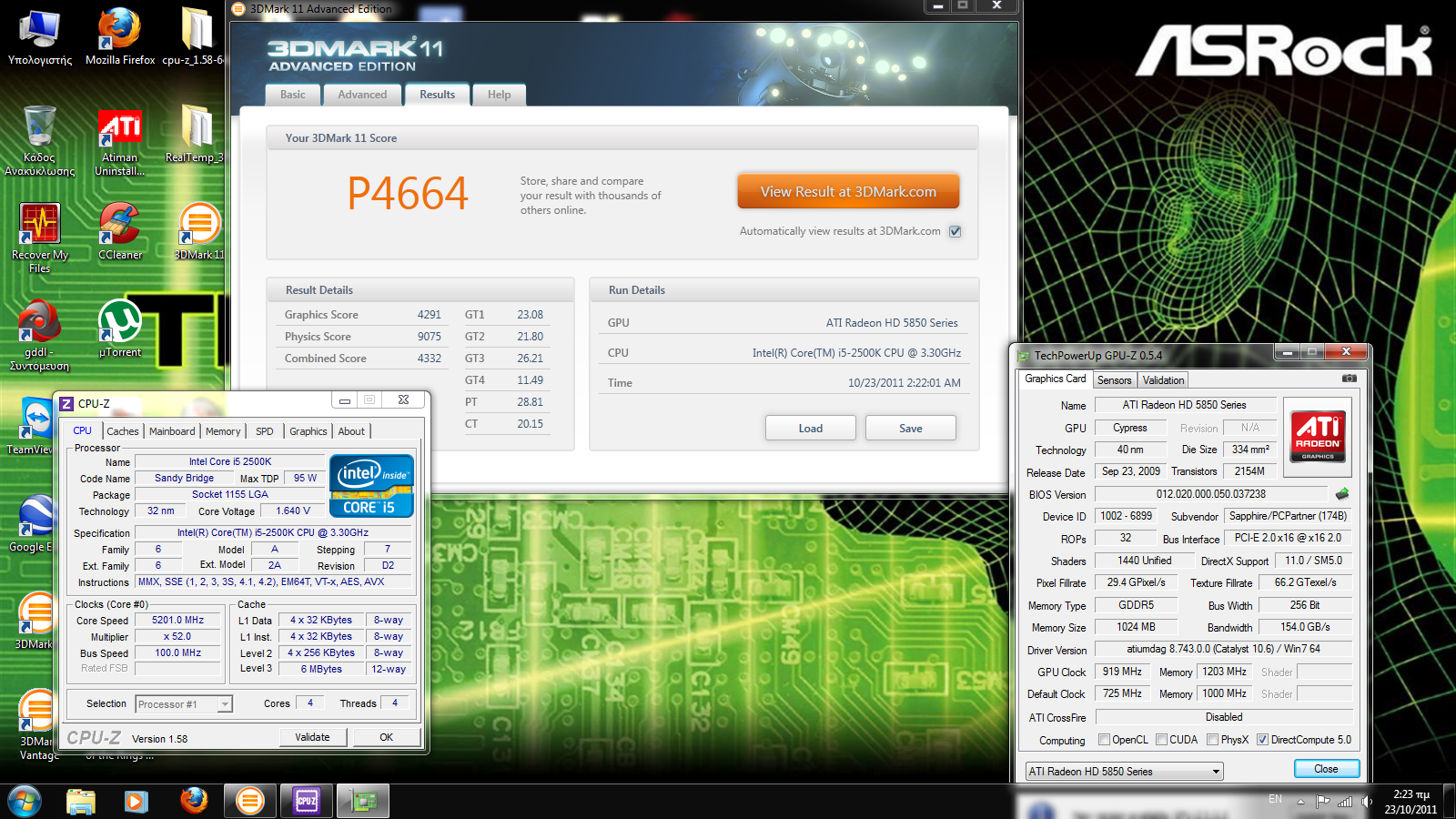Click CPU-Z OK button
This screenshot has height=819, width=1456.
point(387,737)
